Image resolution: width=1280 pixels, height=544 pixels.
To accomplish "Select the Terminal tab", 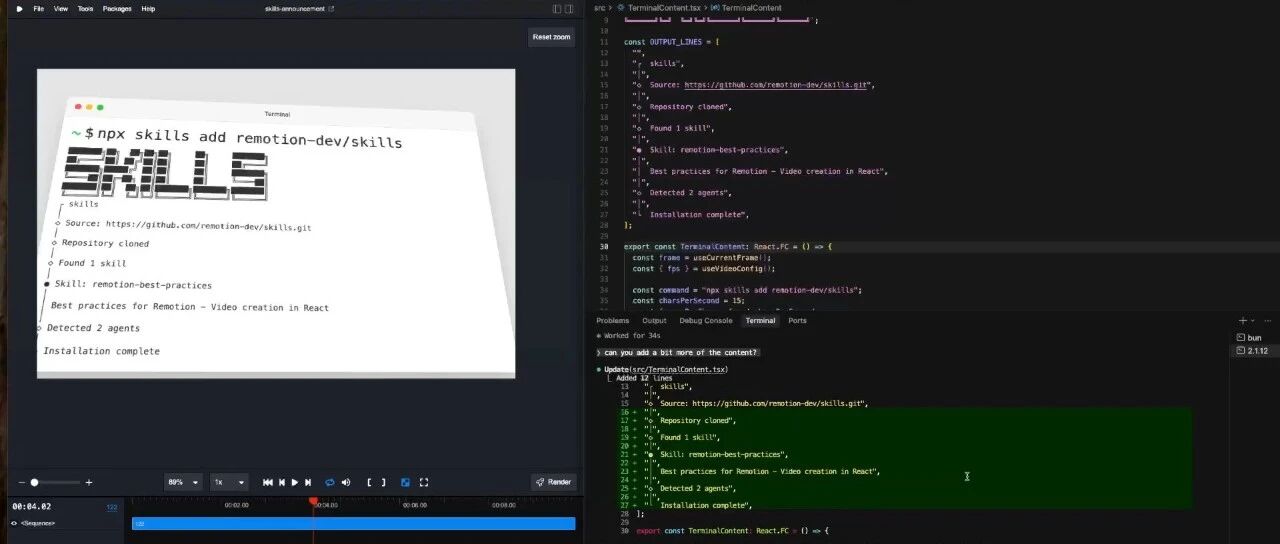I will coord(760,321).
